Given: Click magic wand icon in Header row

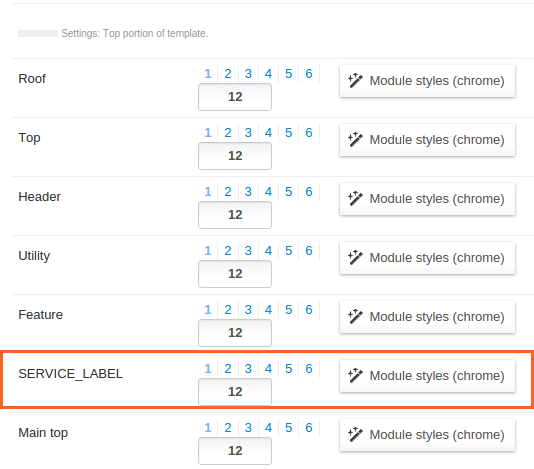Looking at the screenshot, I should [x=355, y=199].
